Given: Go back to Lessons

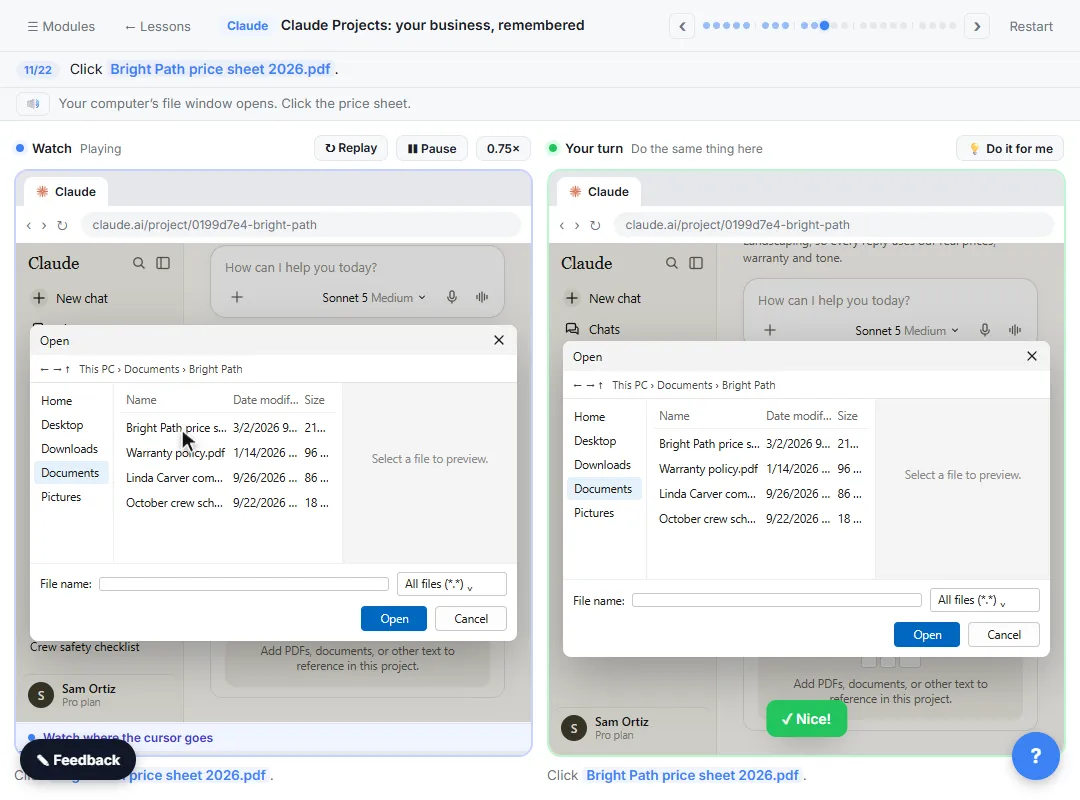Looking at the screenshot, I should pyautogui.click(x=158, y=26).
